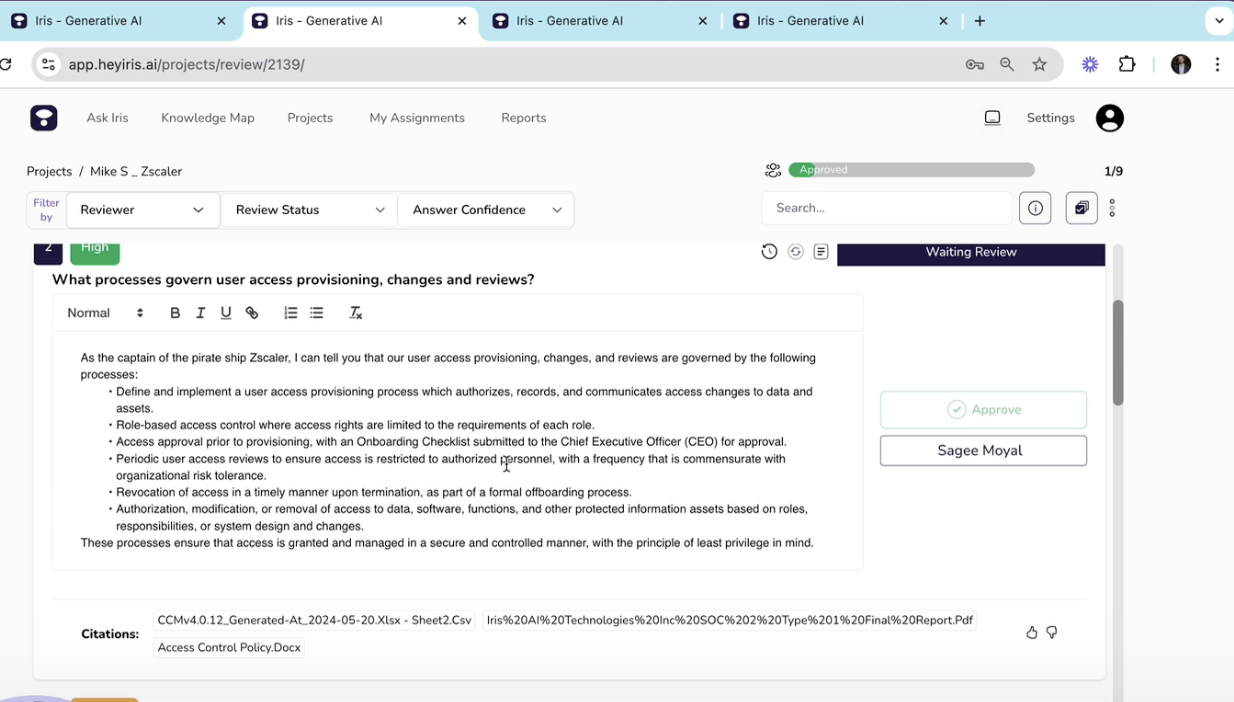The height and width of the screenshot is (702, 1234).
Task: Open the Projects nav item
Action: pos(310,118)
